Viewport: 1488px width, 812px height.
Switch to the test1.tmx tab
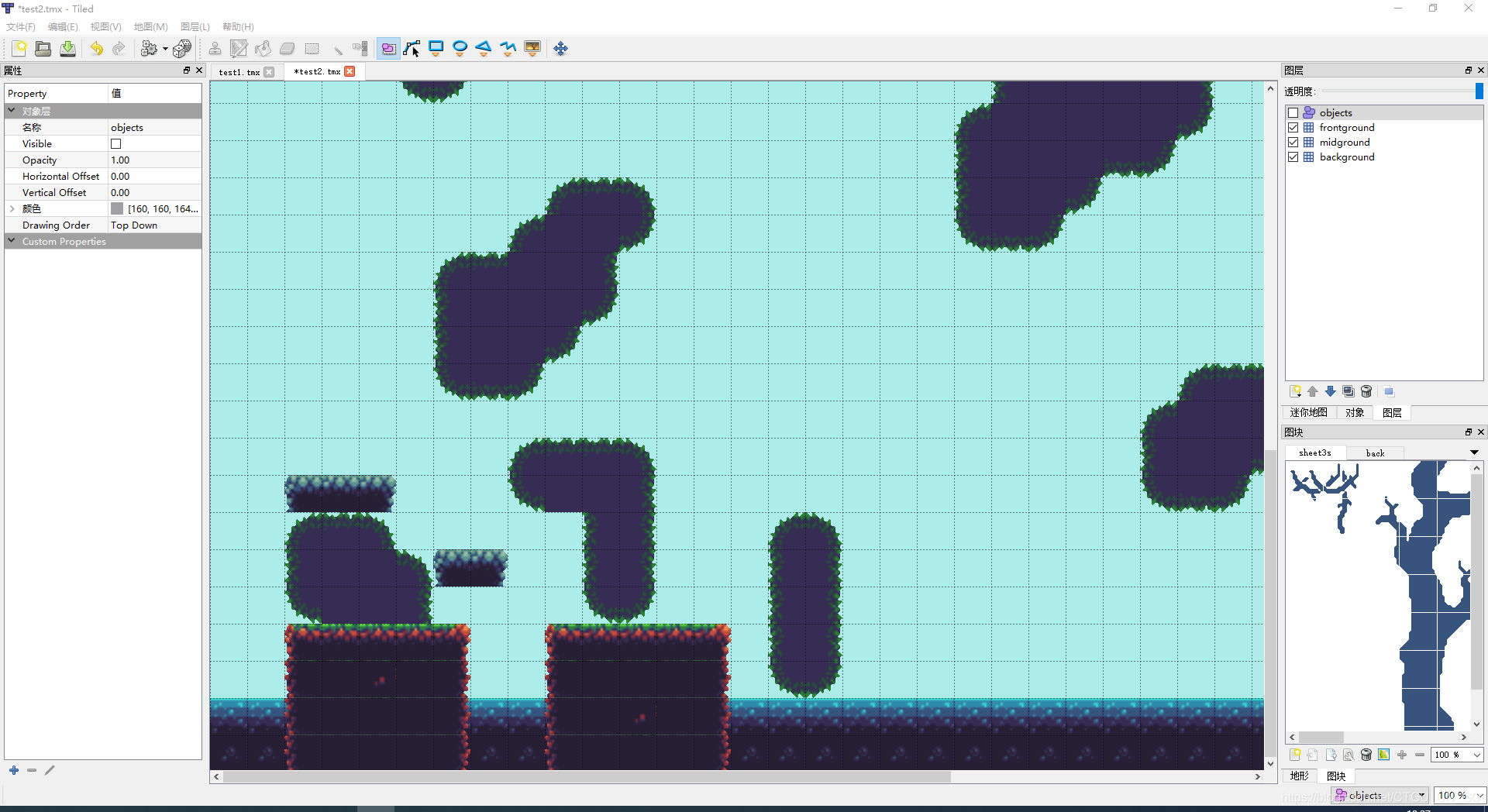239,72
